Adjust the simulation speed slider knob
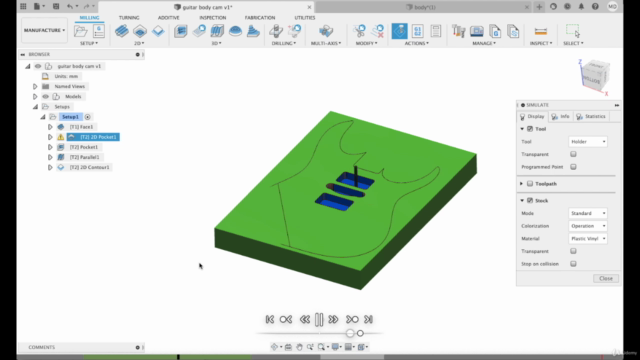Screen dimensions: 640x360 [x=350, y=333]
